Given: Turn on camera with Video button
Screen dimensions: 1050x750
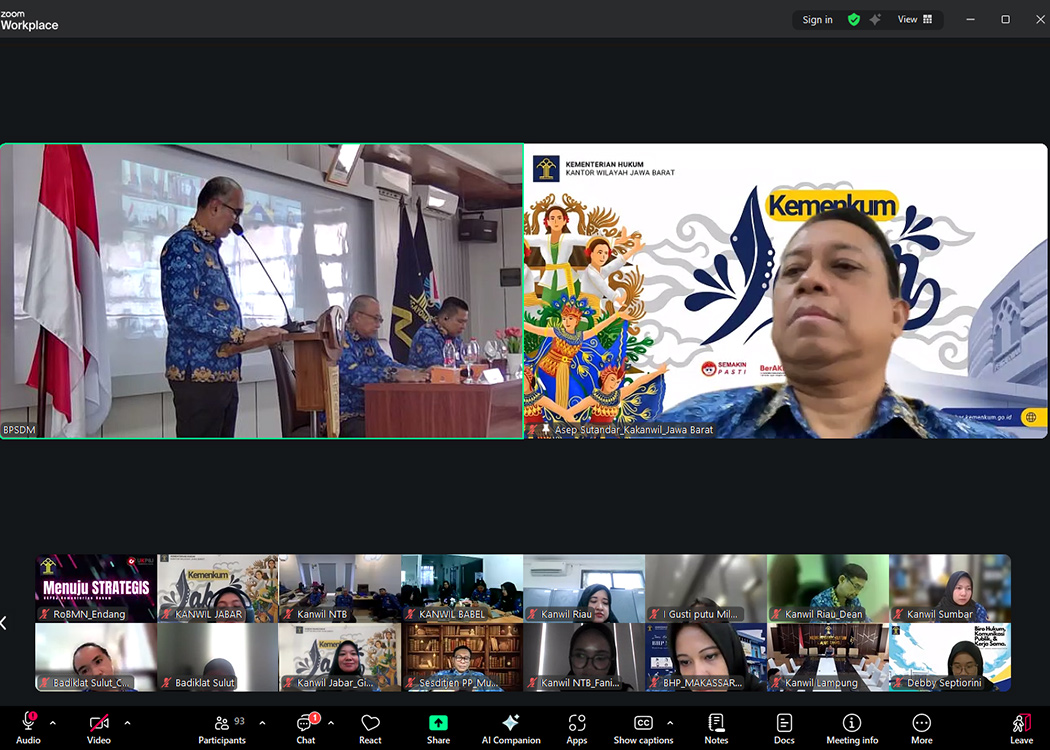Looking at the screenshot, I should click(98, 727).
